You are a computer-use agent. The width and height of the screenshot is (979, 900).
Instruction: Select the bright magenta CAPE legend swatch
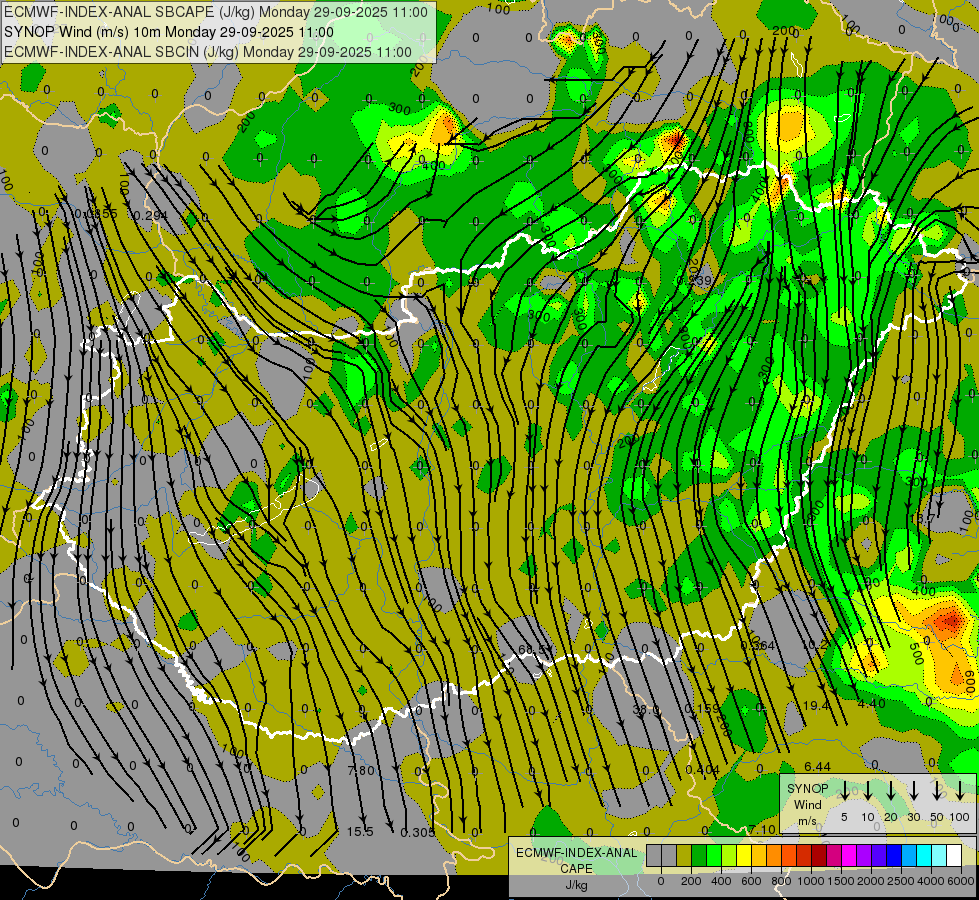click(849, 856)
